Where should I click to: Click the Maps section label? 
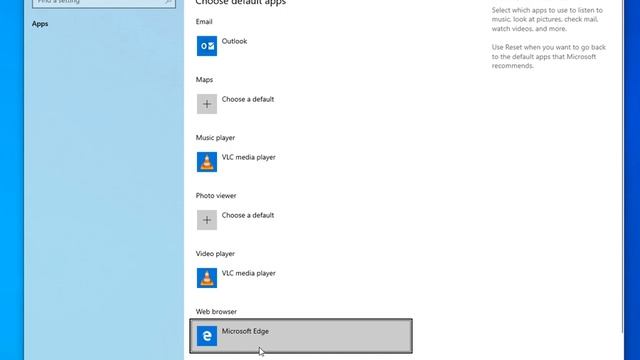204,80
